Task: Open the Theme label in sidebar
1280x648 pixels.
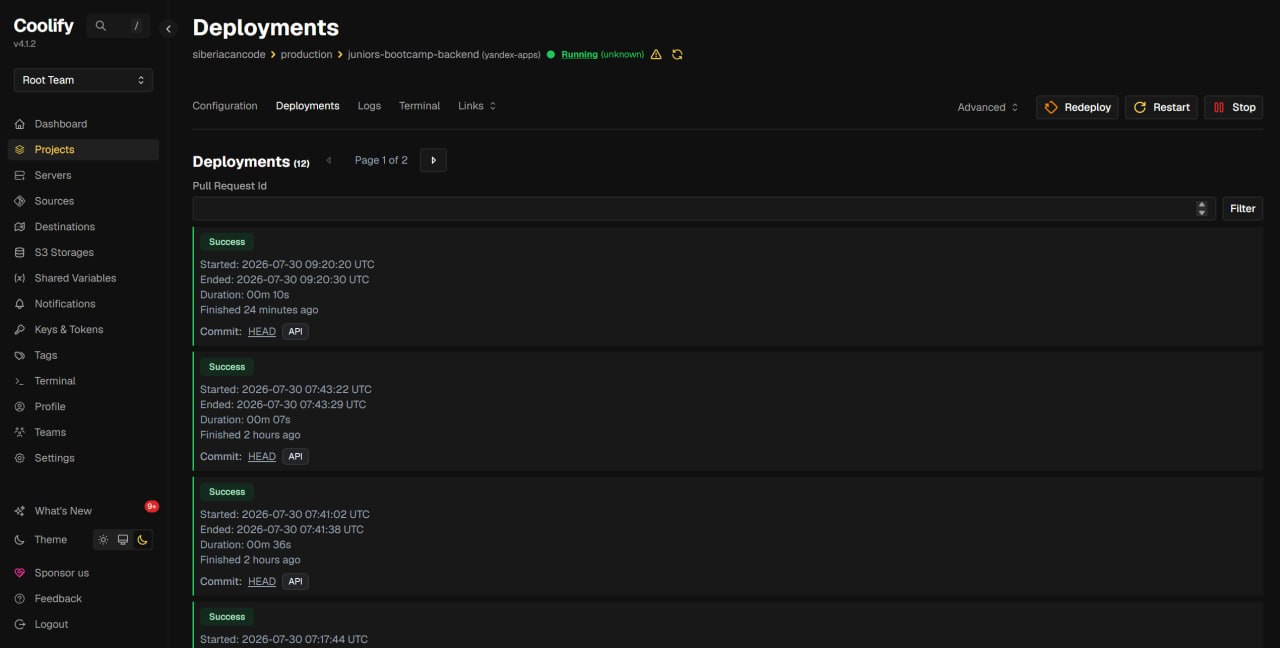Action: (51, 540)
